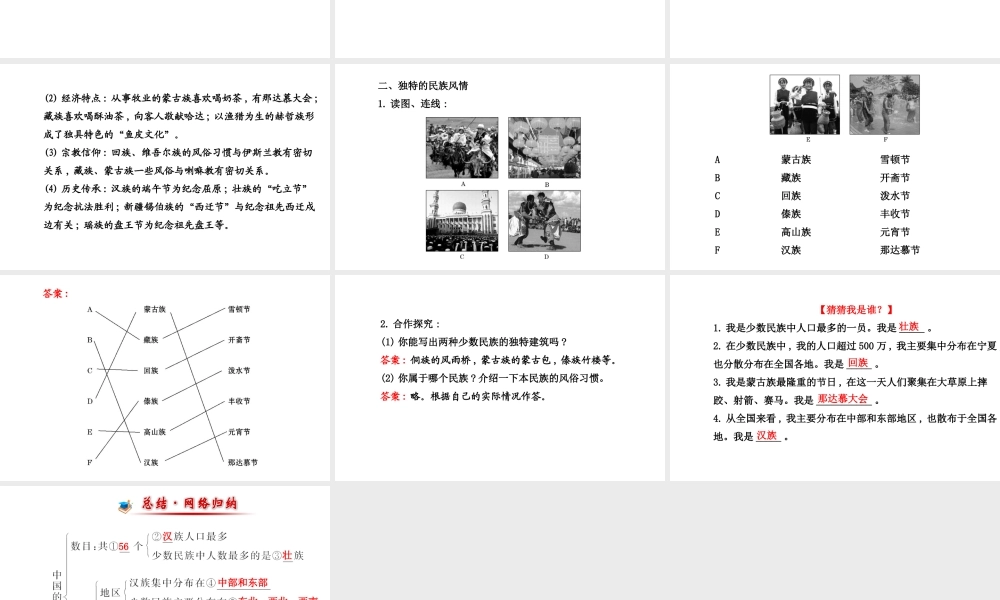Viewport: 1000px width, 600px height.
Task: Click 雪顿节 in the list beside 蒙古族
Action: 895,159
